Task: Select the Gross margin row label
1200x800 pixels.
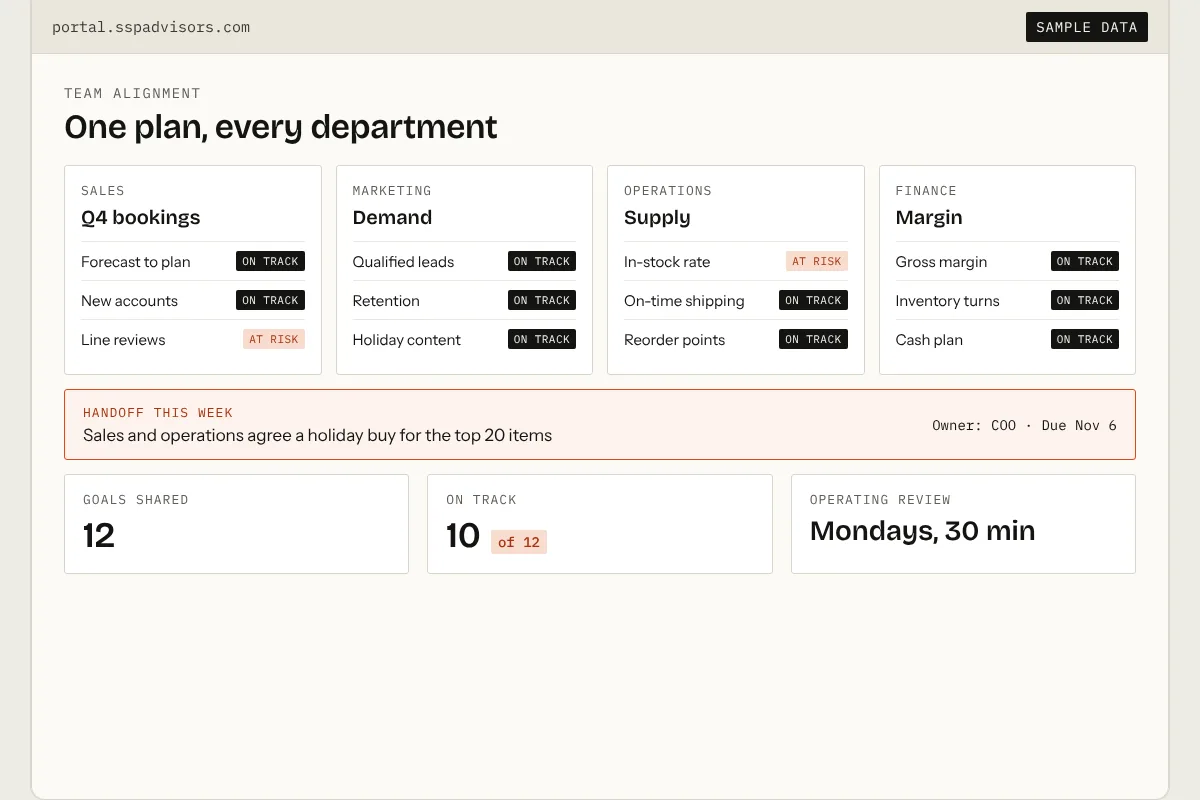Action: click(x=941, y=261)
